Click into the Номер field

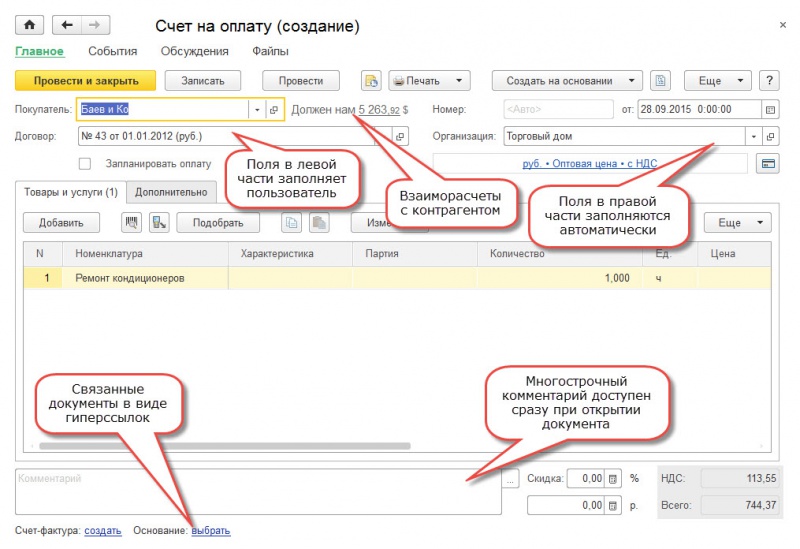tap(558, 109)
